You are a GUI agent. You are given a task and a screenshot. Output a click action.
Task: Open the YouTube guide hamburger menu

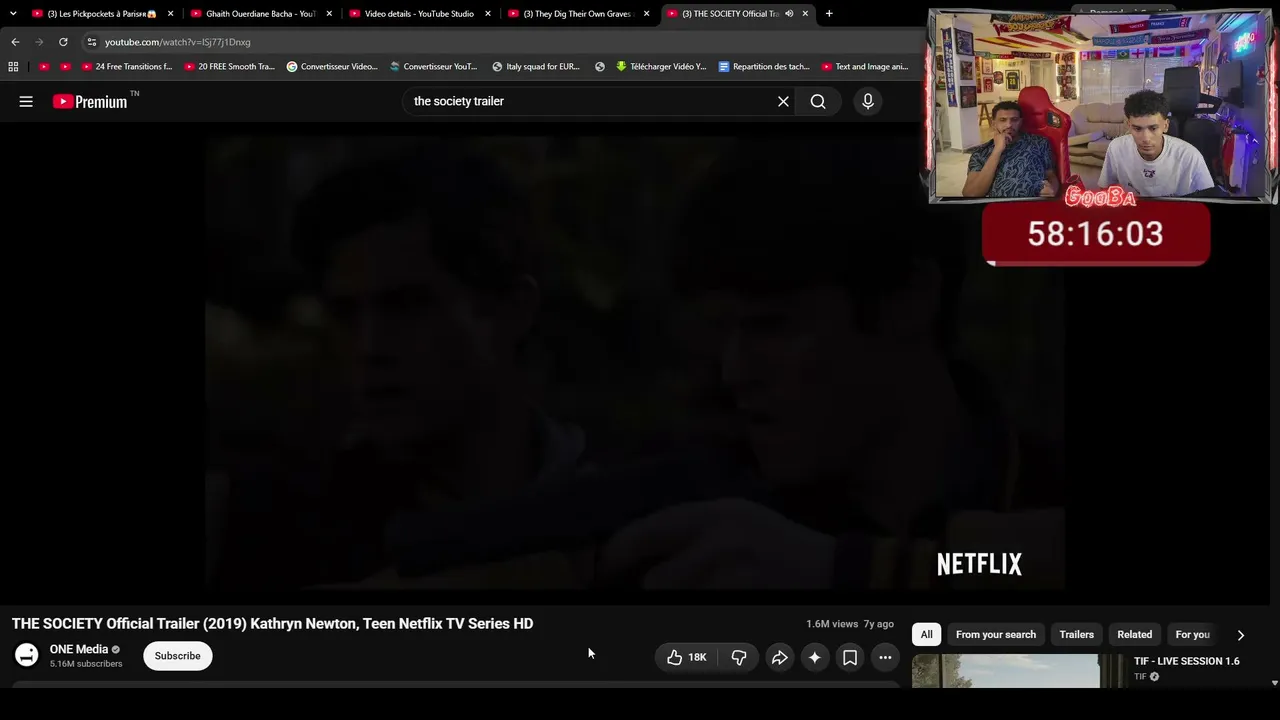click(x=26, y=101)
